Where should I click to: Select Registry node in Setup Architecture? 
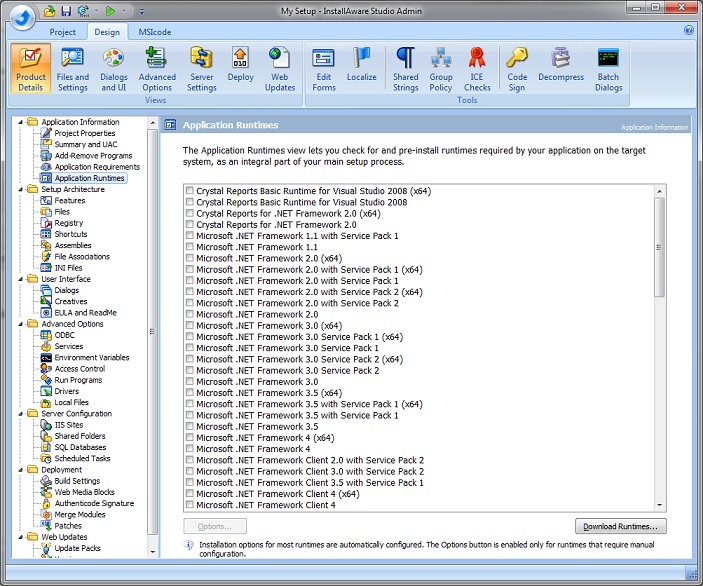pyautogui.click(x=69, y=223)
